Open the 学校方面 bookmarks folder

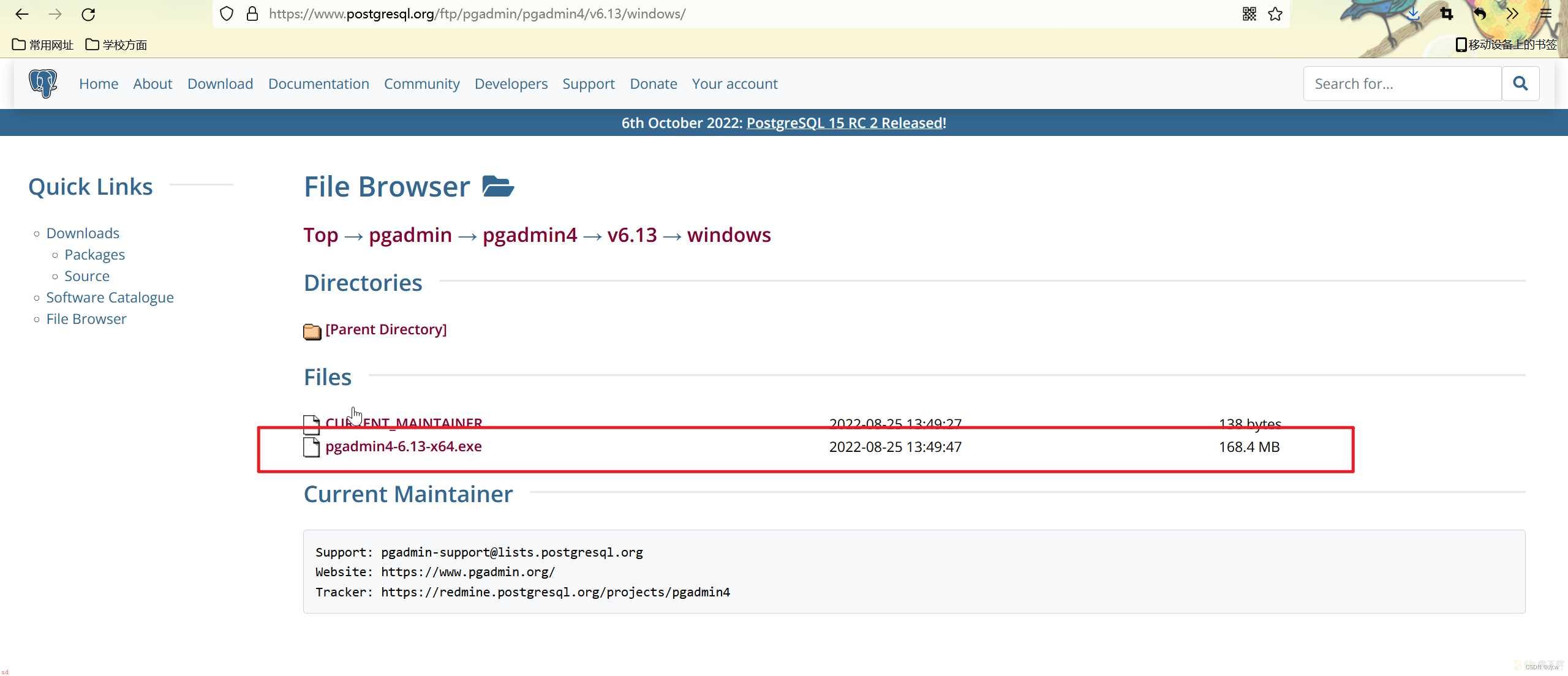pos(116,45)
